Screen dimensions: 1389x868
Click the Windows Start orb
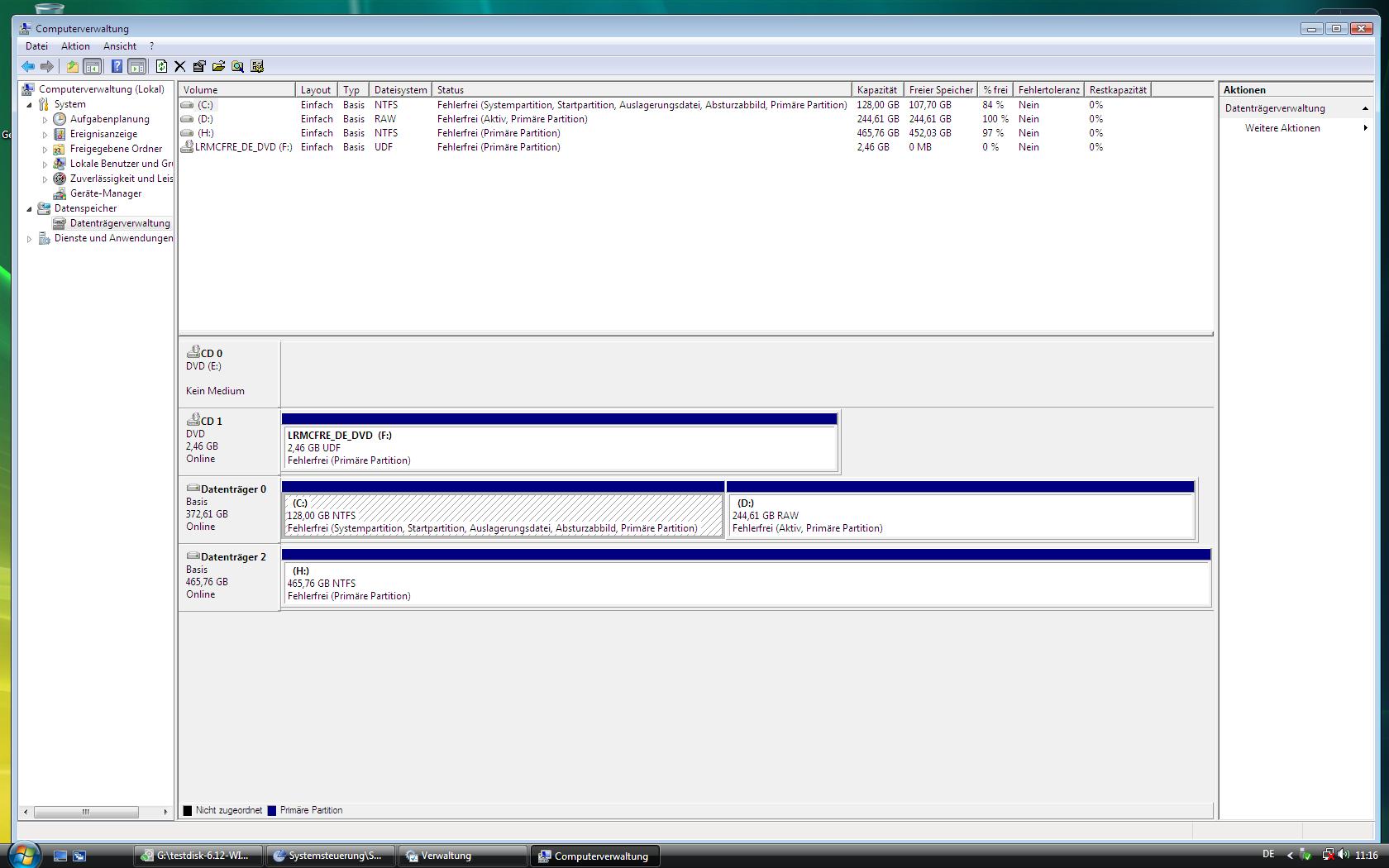pyautogui.click(x=22, y=854)
